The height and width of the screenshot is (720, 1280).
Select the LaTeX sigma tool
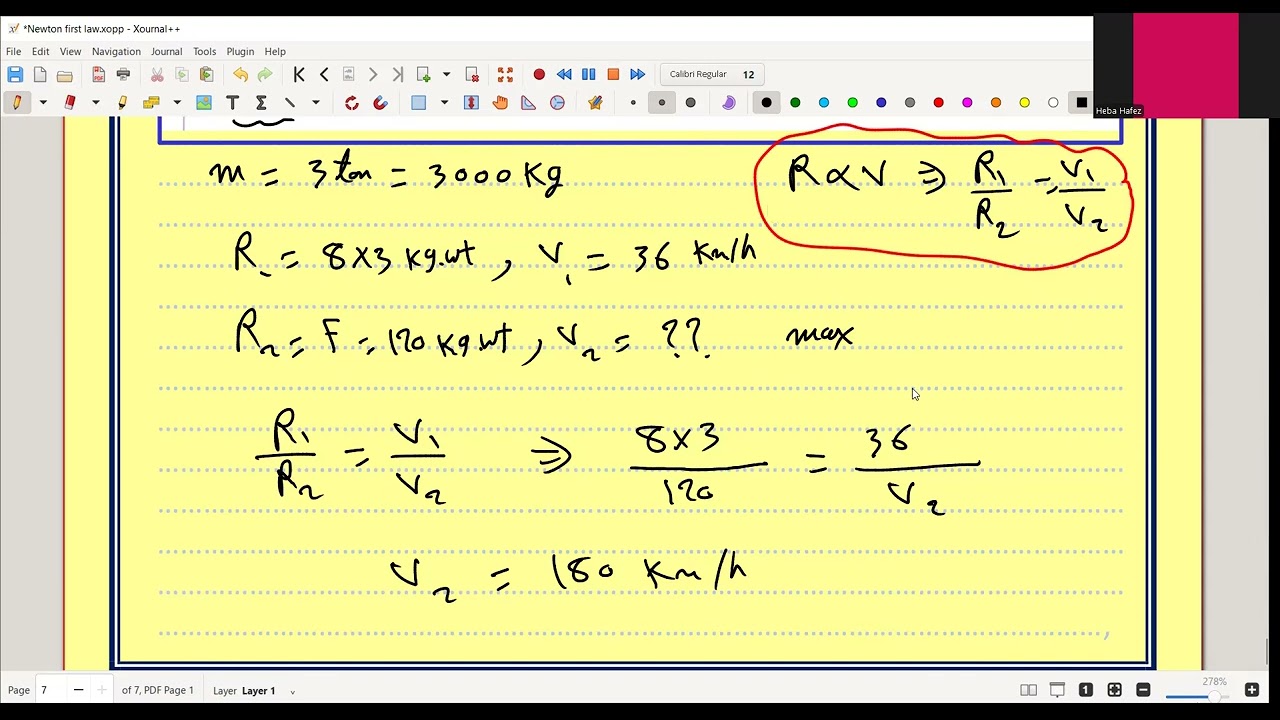pos(261,102)
